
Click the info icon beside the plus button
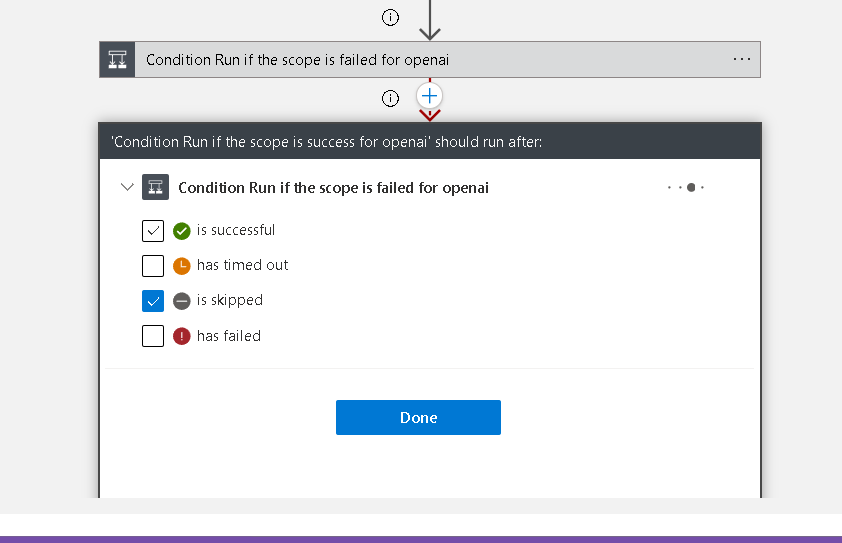tap(390, 98)
